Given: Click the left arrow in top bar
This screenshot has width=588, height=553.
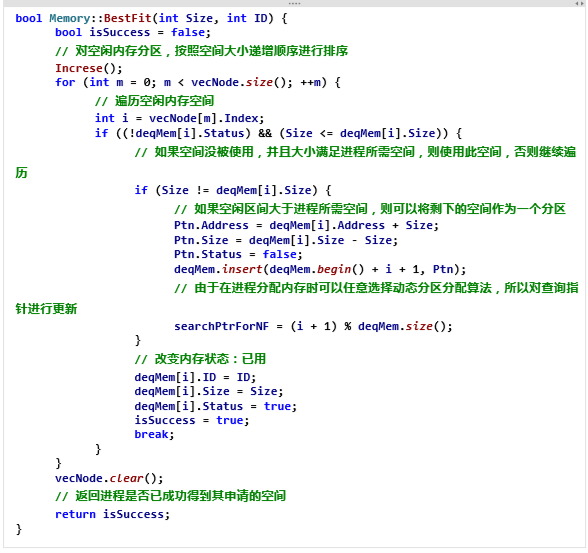Looking at the screenshot, I should point(577,3).
